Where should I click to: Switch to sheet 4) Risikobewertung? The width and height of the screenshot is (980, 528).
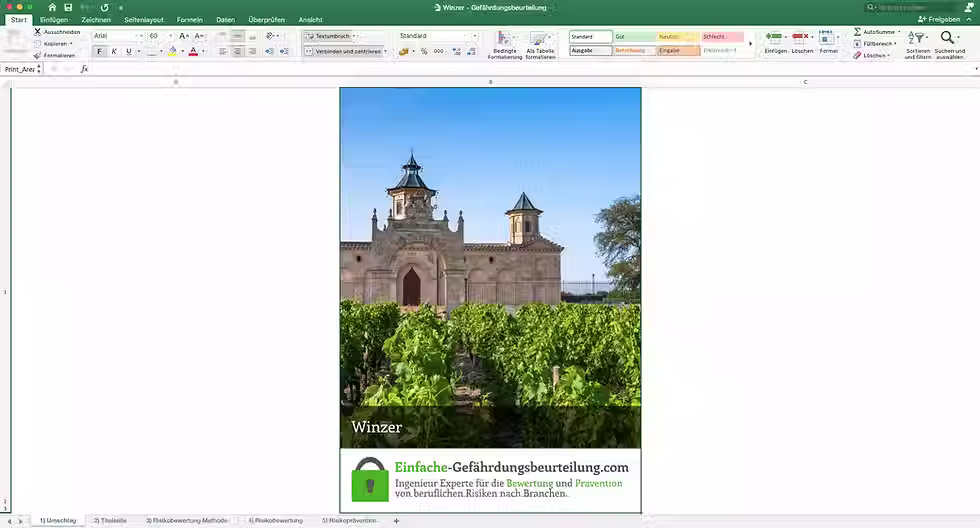[276, 521]
